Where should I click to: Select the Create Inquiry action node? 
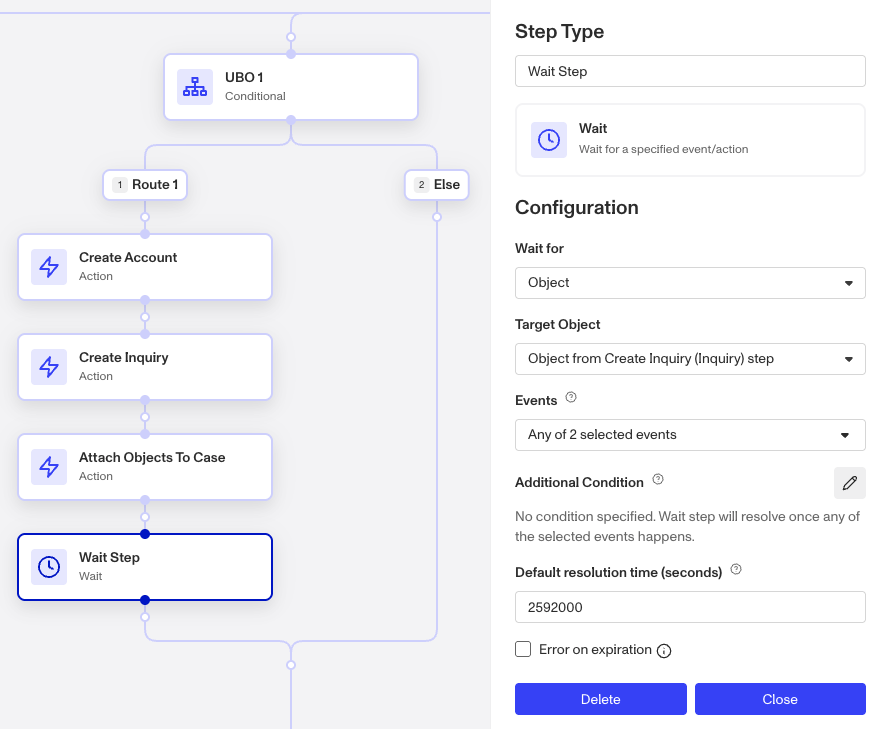click(x=145, y=367)
